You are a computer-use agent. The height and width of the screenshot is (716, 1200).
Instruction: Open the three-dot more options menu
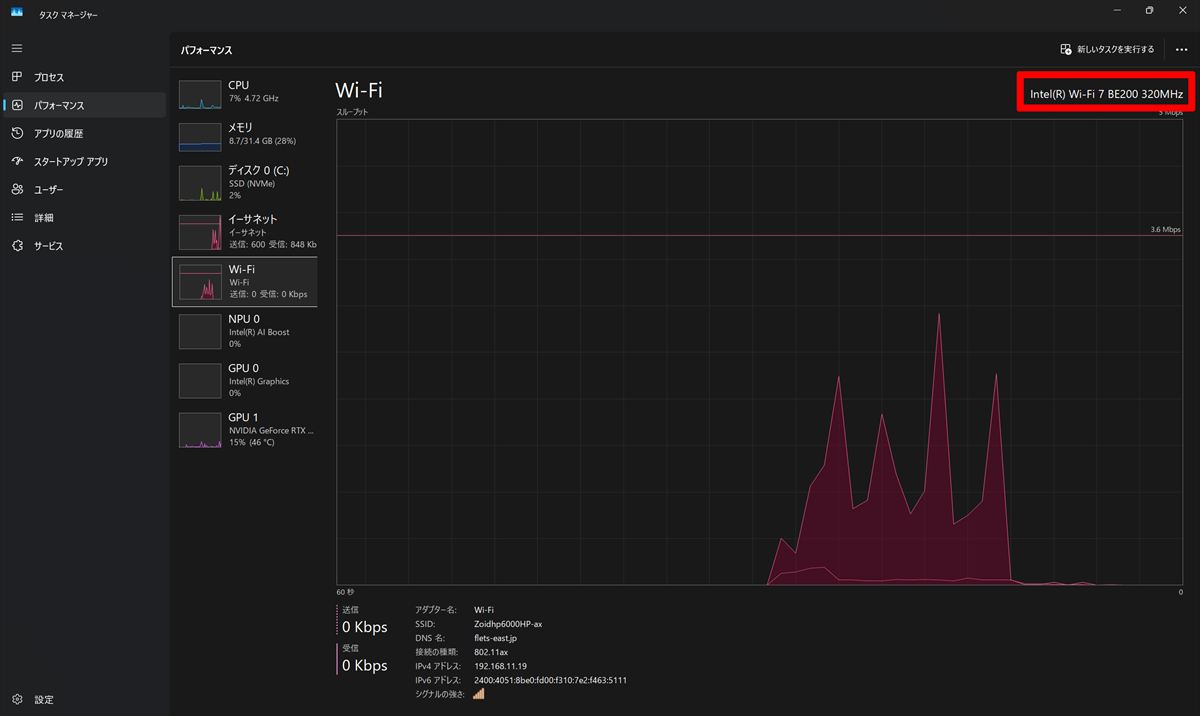[x=1181, y=49]
